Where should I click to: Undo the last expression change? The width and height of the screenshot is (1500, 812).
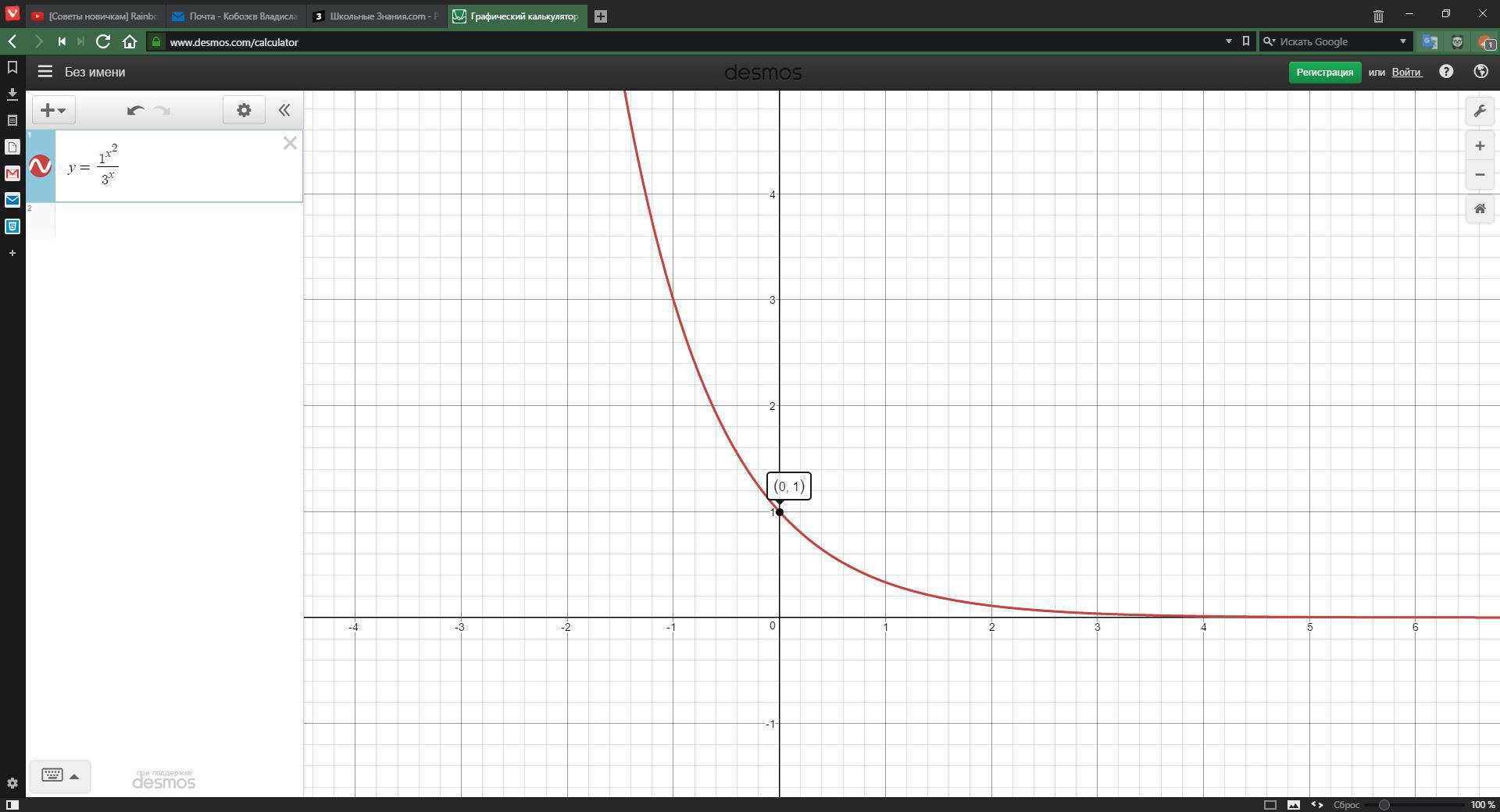tap(135, 110)
